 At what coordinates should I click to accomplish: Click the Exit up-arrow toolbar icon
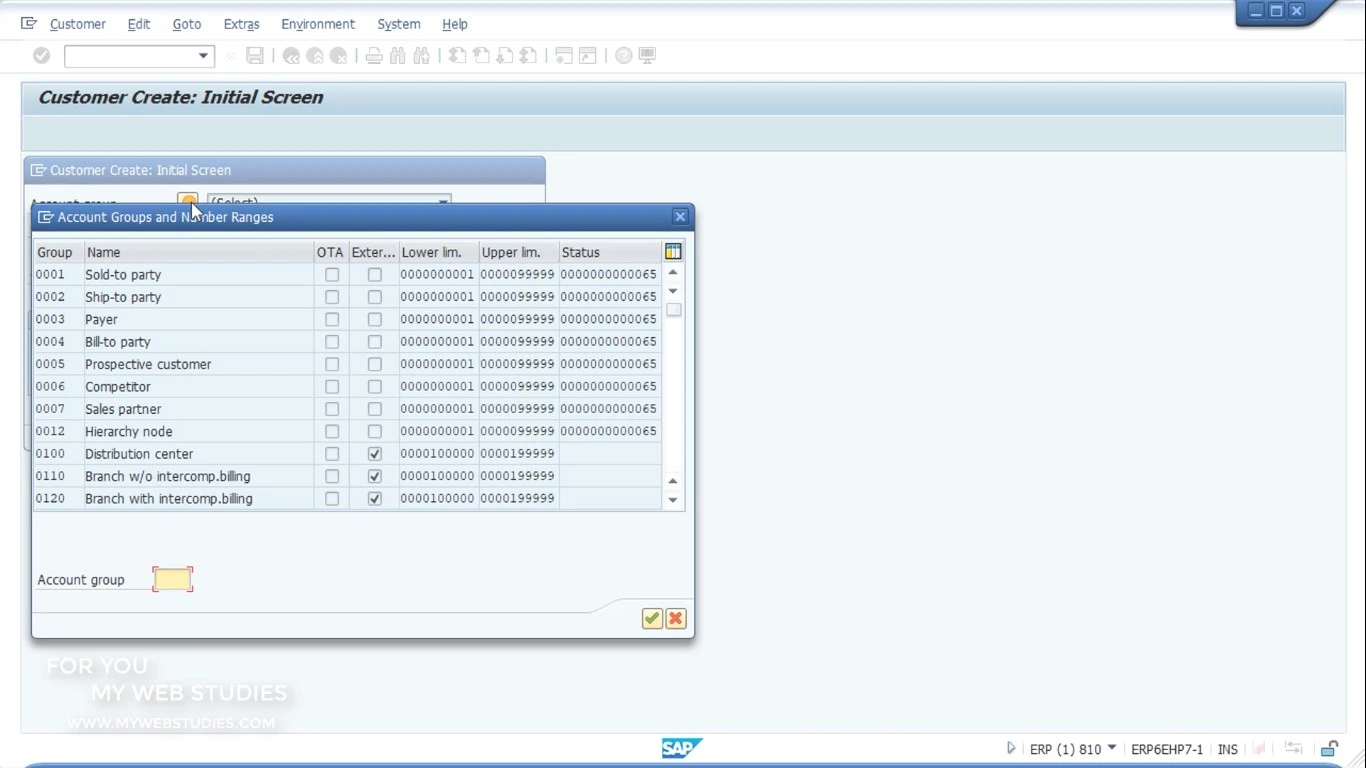(315, 56)
